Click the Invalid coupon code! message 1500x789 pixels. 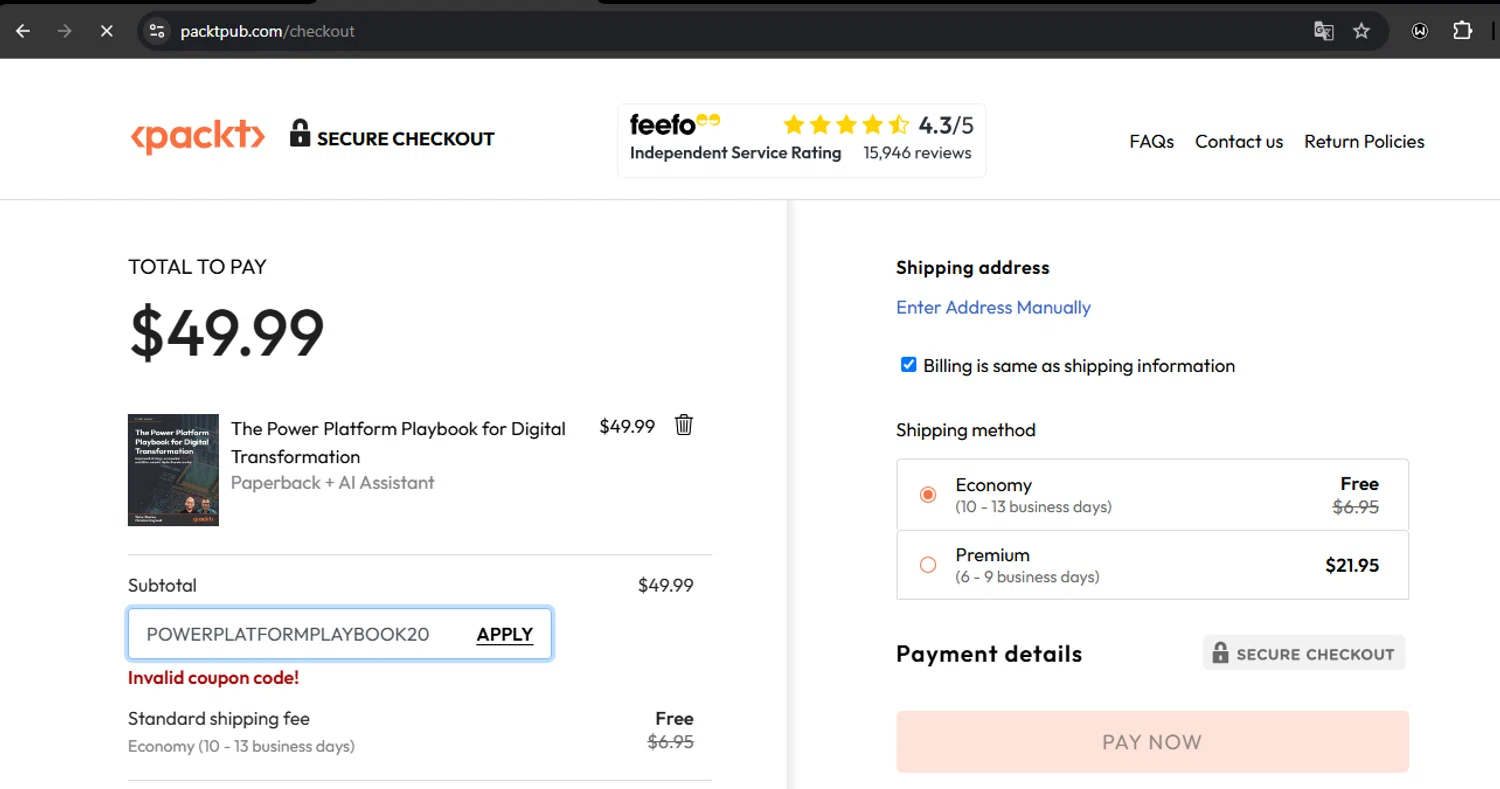pos(213,678)
